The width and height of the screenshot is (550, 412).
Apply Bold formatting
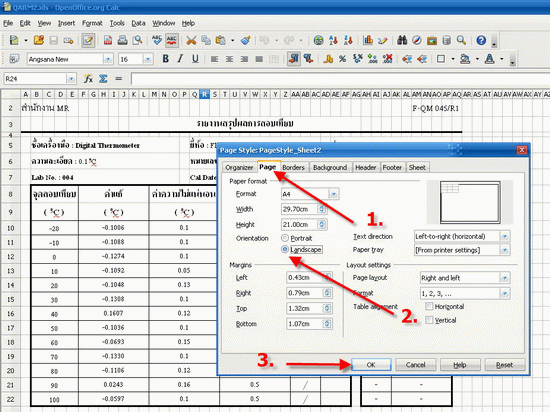click(166, 59)
